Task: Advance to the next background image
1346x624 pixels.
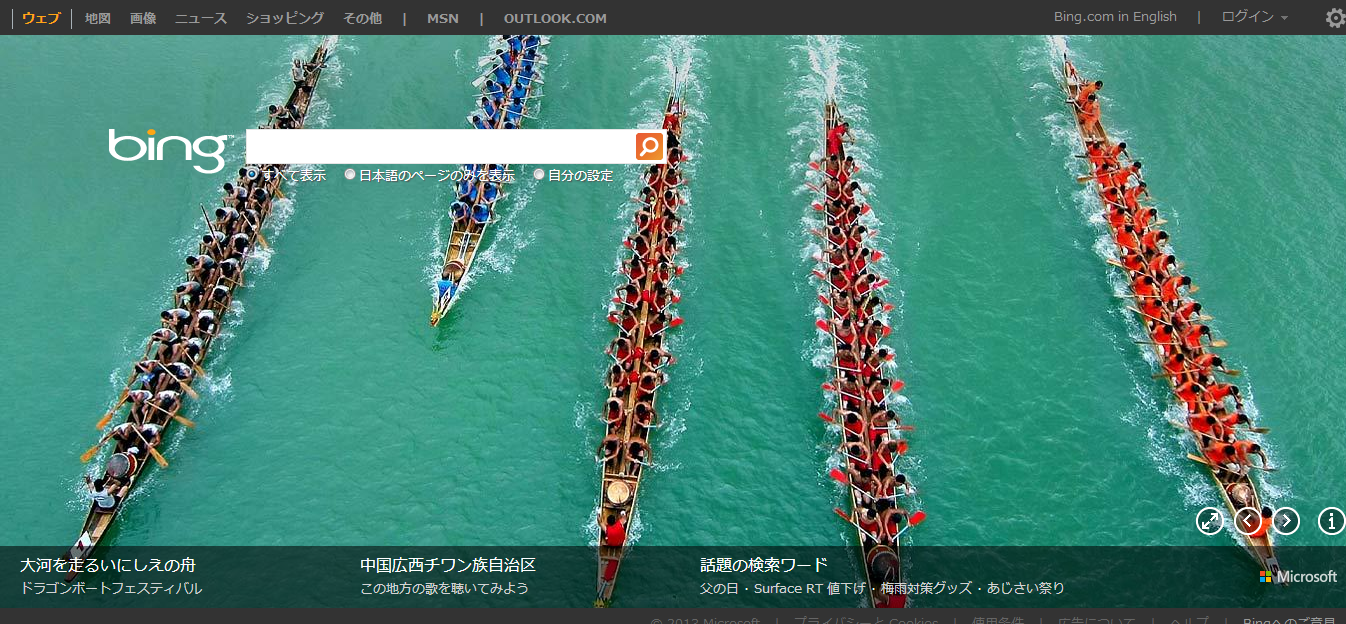Action: [1286, 521]
